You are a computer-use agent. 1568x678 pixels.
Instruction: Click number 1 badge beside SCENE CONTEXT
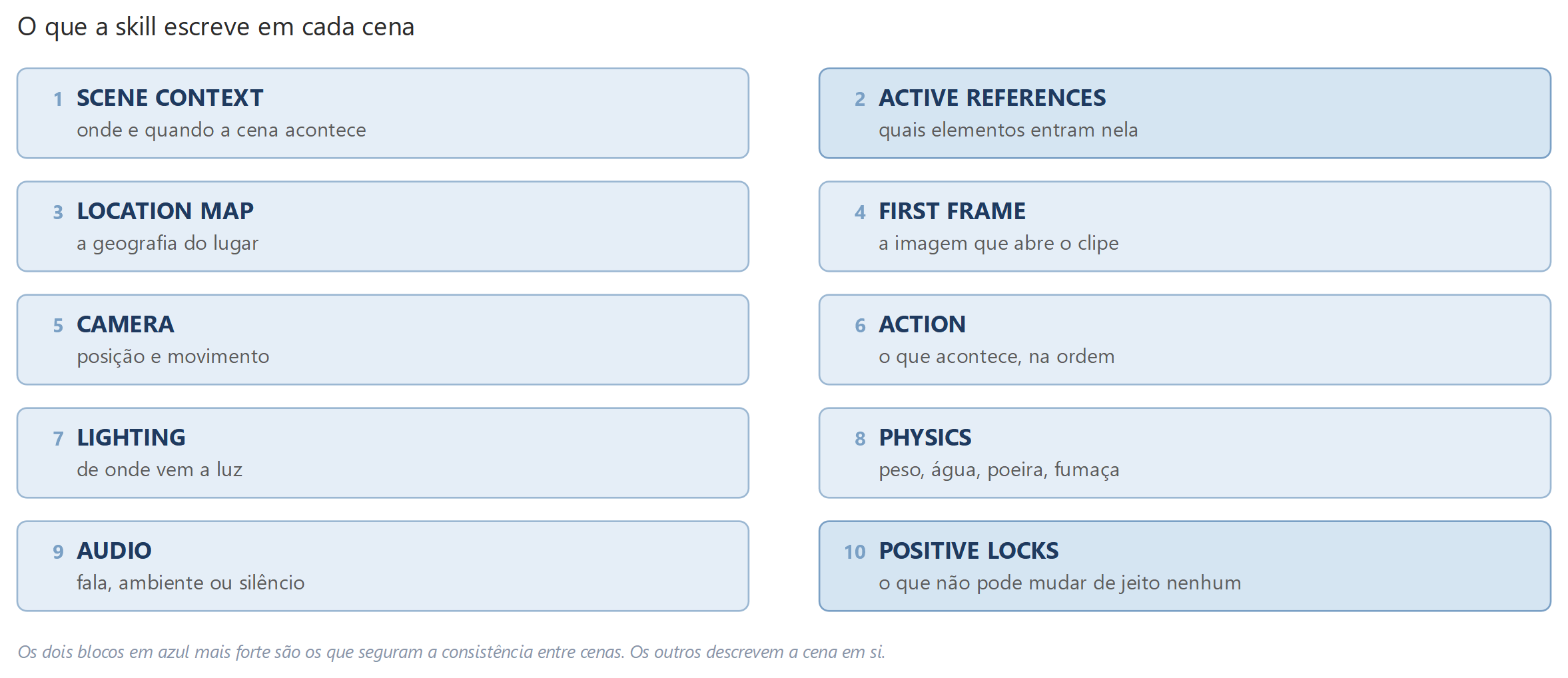tap(59, 99)
